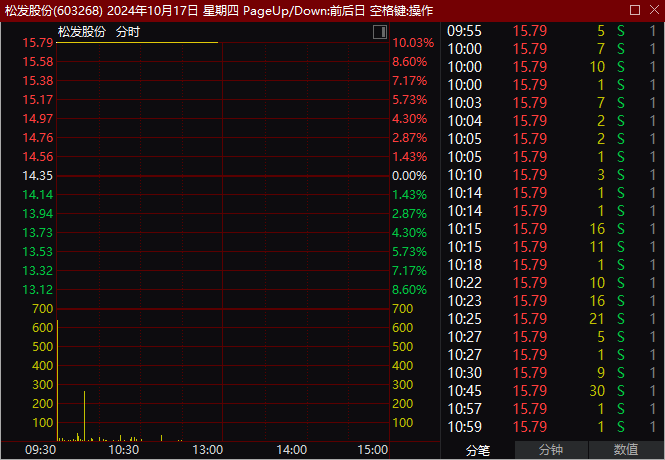The width and height of the screenshot is (665, 460).
Task: Select the 09:55 trade row
Action: tap(552, 30)
